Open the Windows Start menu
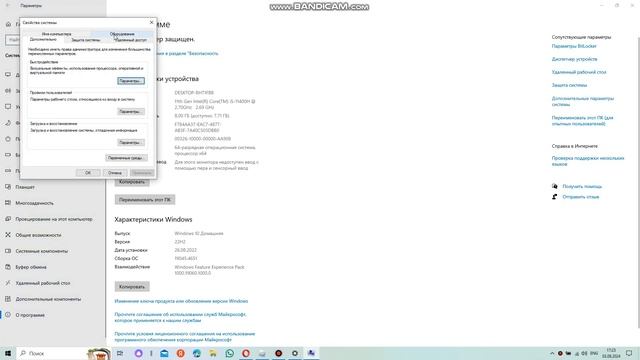640x360 pixels. (x=8, y=353)
